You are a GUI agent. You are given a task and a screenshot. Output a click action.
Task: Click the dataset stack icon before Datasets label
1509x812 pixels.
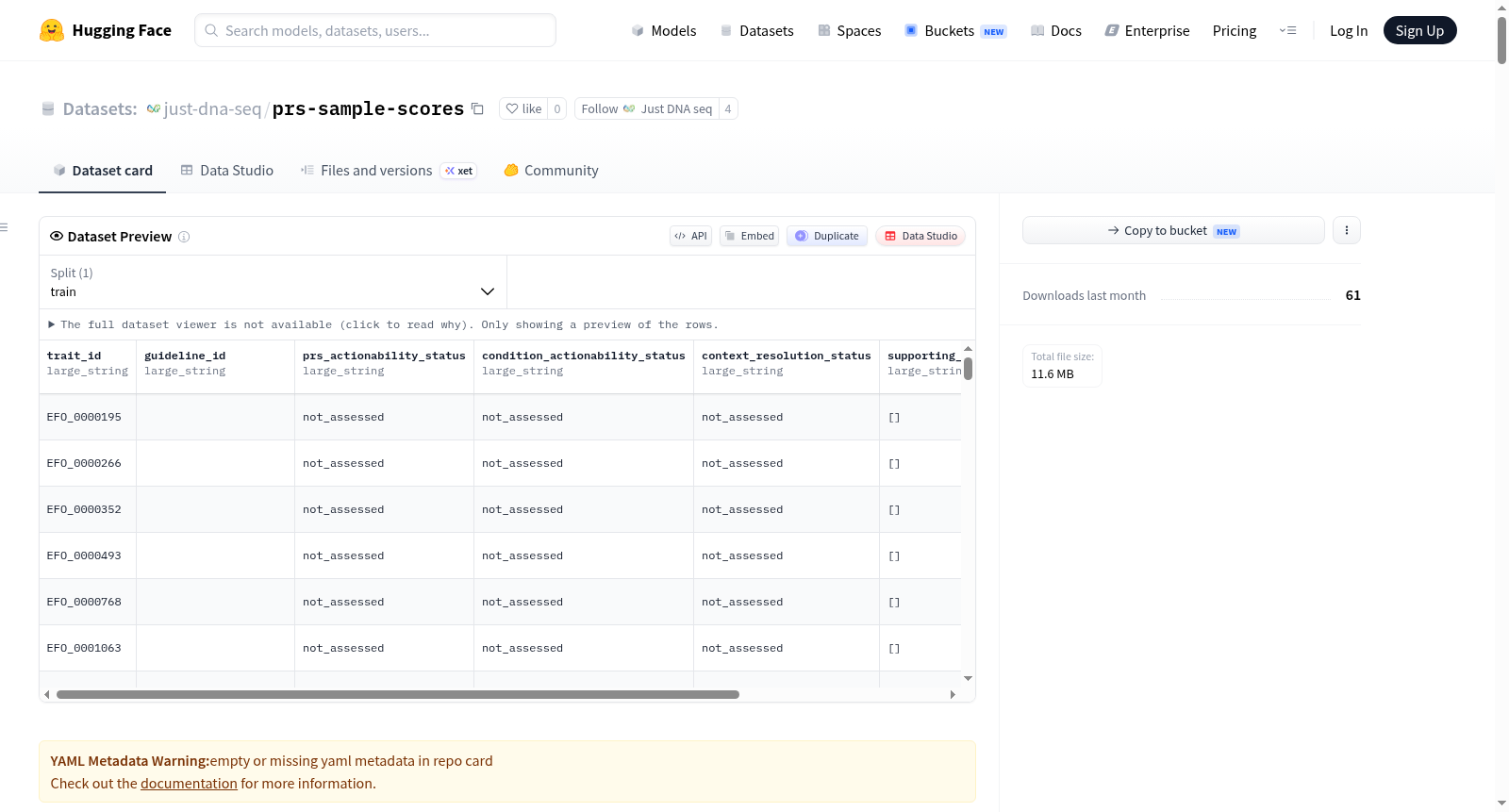(48, 108)
